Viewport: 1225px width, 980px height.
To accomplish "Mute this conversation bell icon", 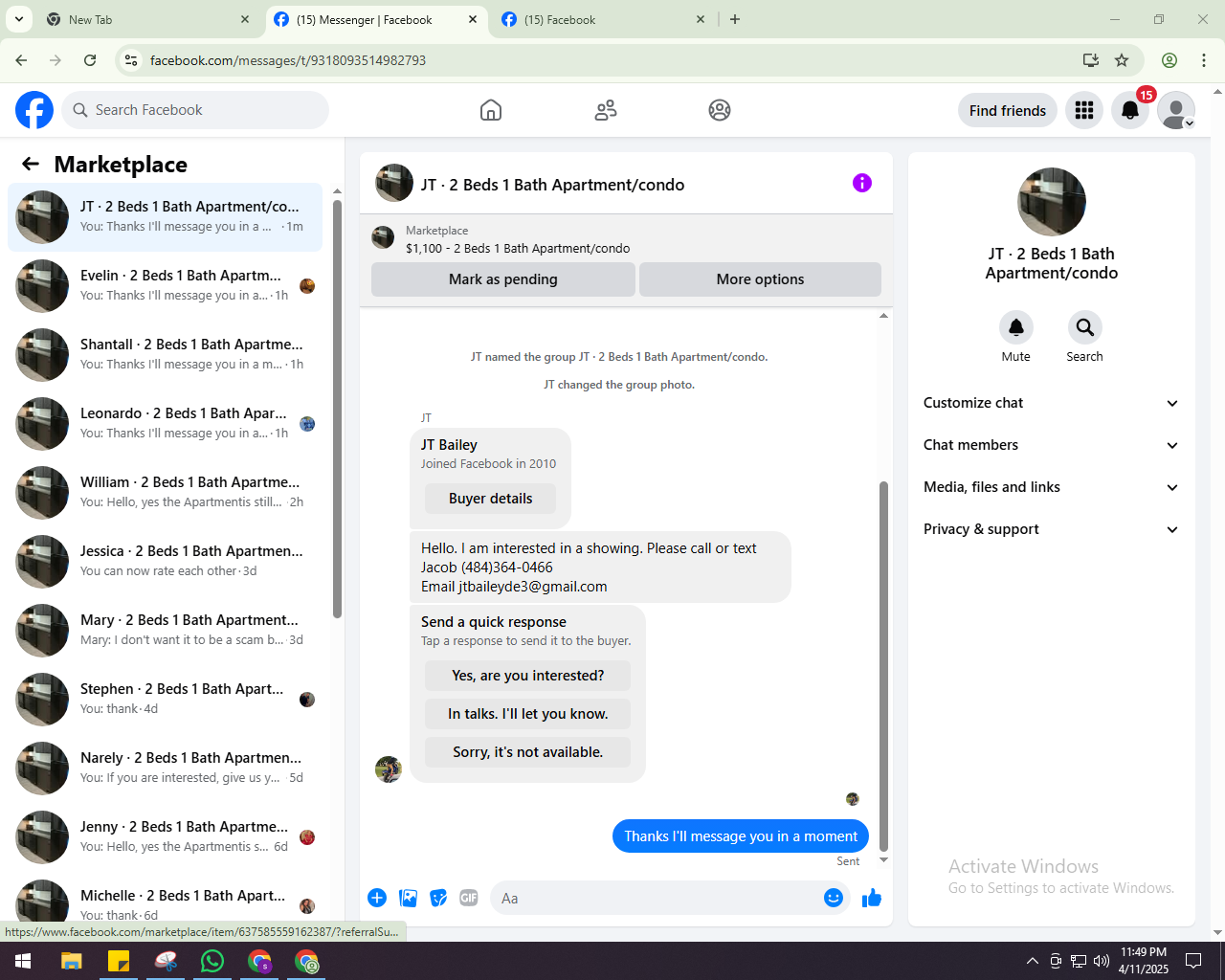I will pyautogui.click(x=1016, y=327).
